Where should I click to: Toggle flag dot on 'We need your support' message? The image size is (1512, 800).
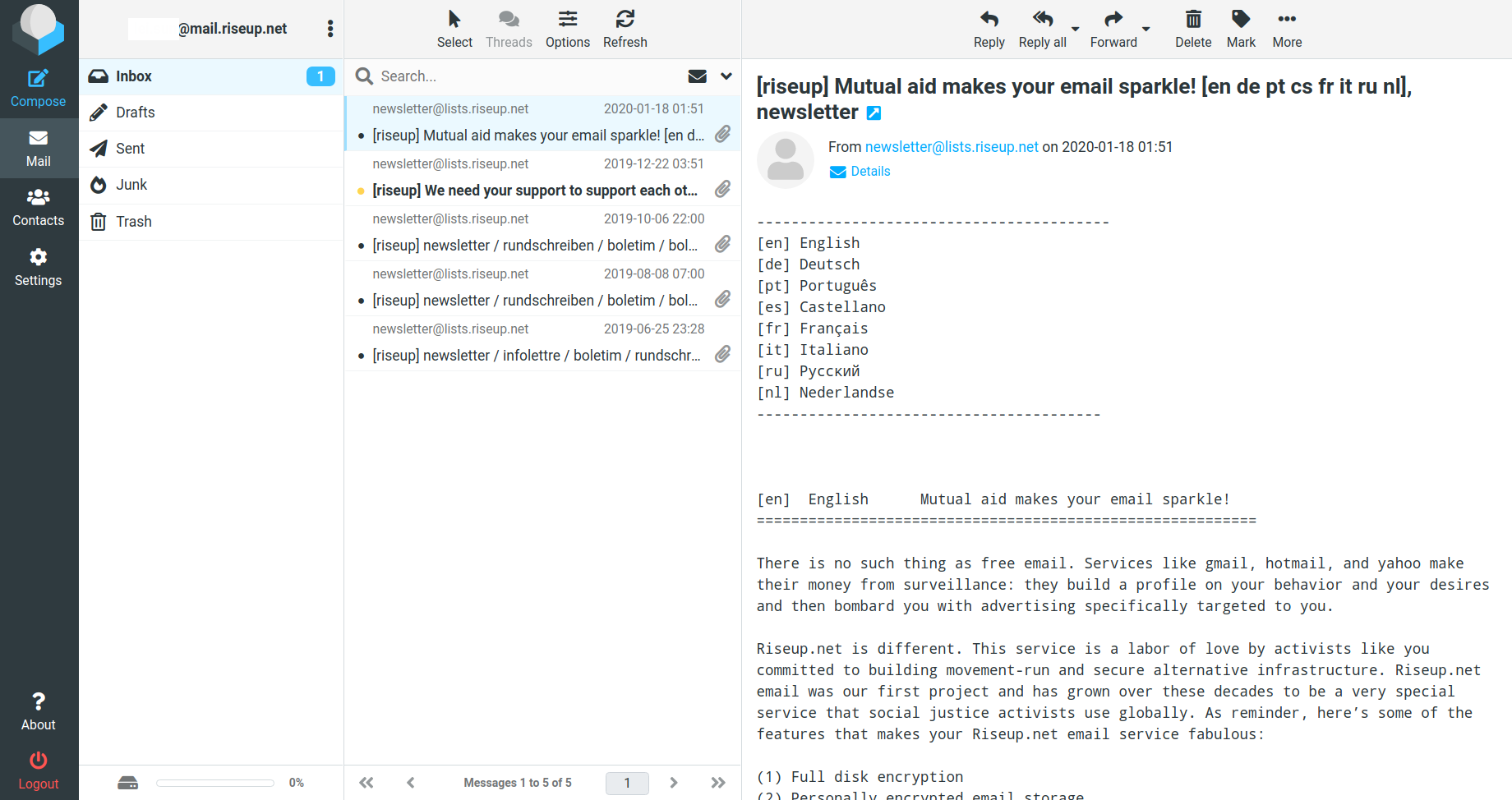(361, 191)
